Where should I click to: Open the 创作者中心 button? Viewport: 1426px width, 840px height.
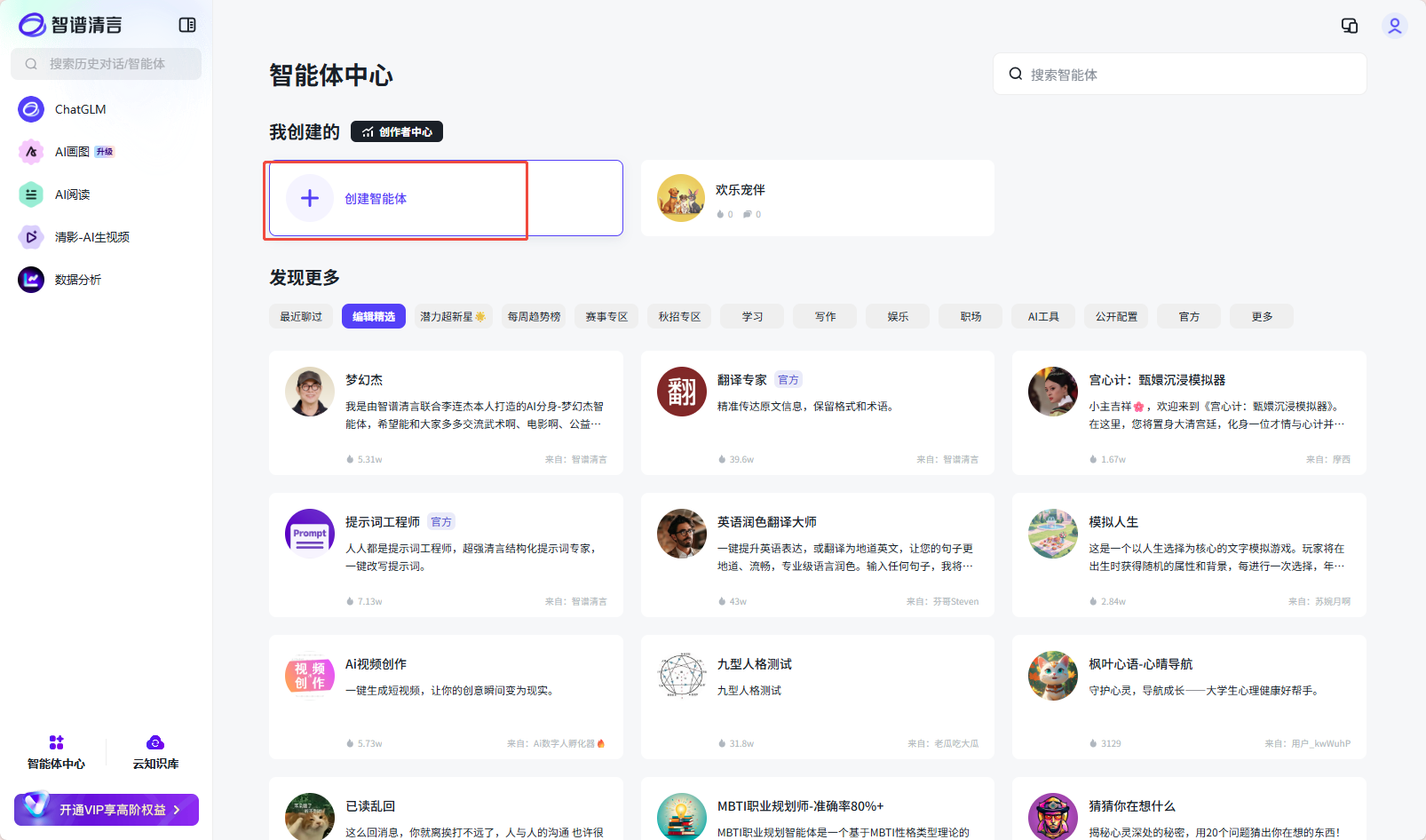click(x=397, y=131)
